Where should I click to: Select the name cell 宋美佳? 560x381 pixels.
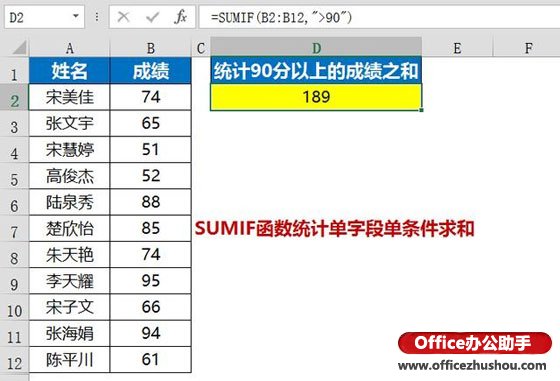coord(70,97)
